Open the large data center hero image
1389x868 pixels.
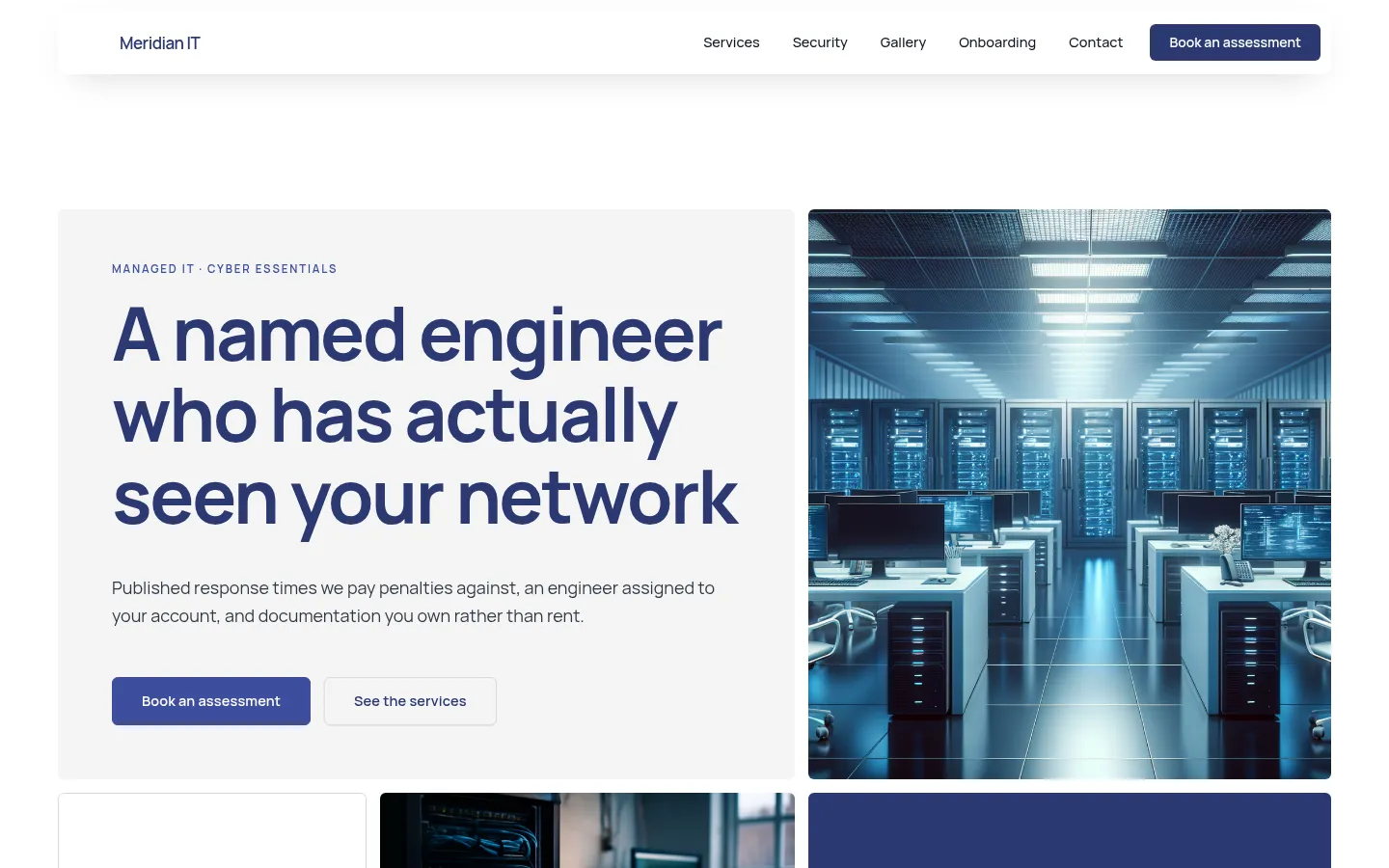(1070, 494)
